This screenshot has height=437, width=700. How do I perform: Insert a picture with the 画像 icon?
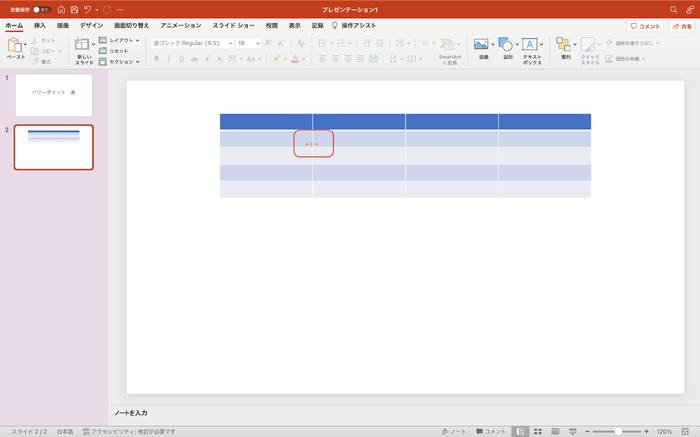click(x=481, y=44)
